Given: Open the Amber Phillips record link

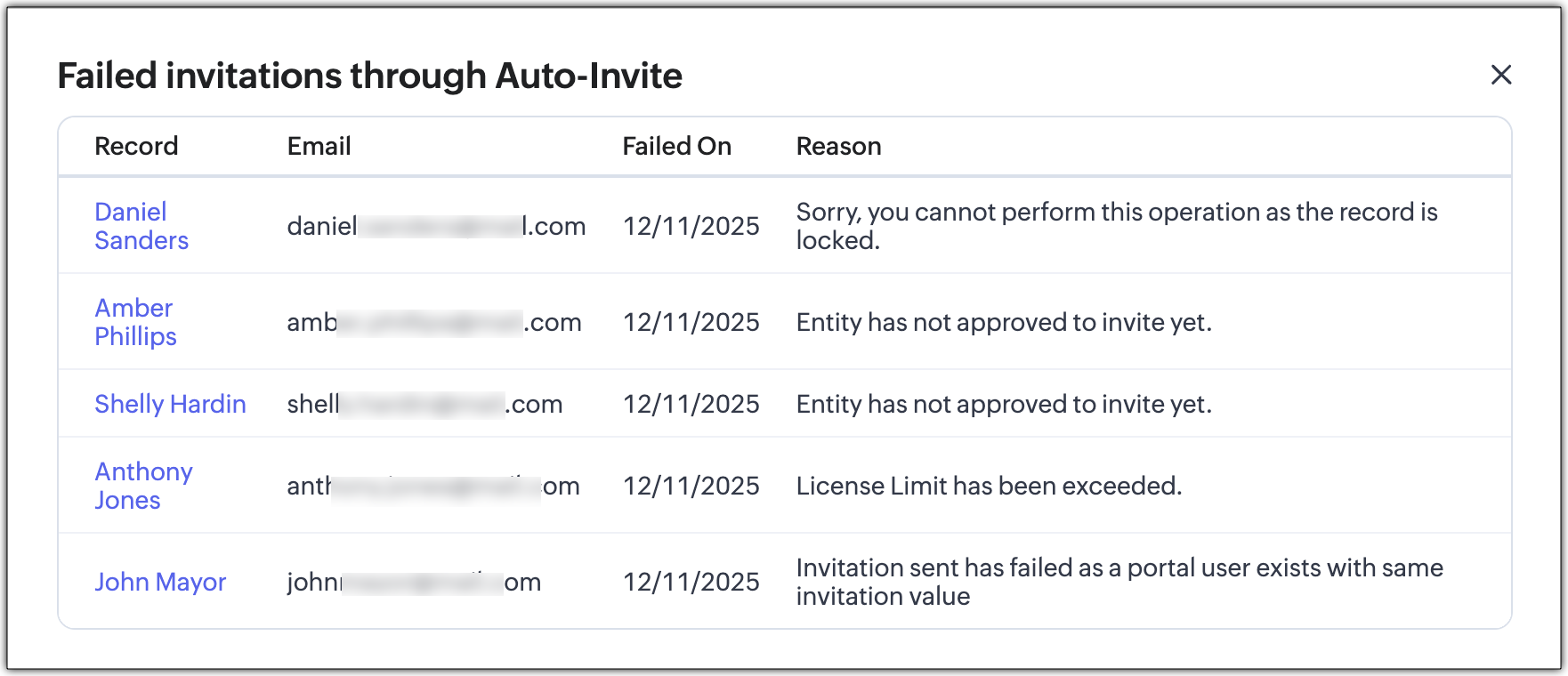Looking at the screenshot, I should pyautogui.click(x=135, y=322).
